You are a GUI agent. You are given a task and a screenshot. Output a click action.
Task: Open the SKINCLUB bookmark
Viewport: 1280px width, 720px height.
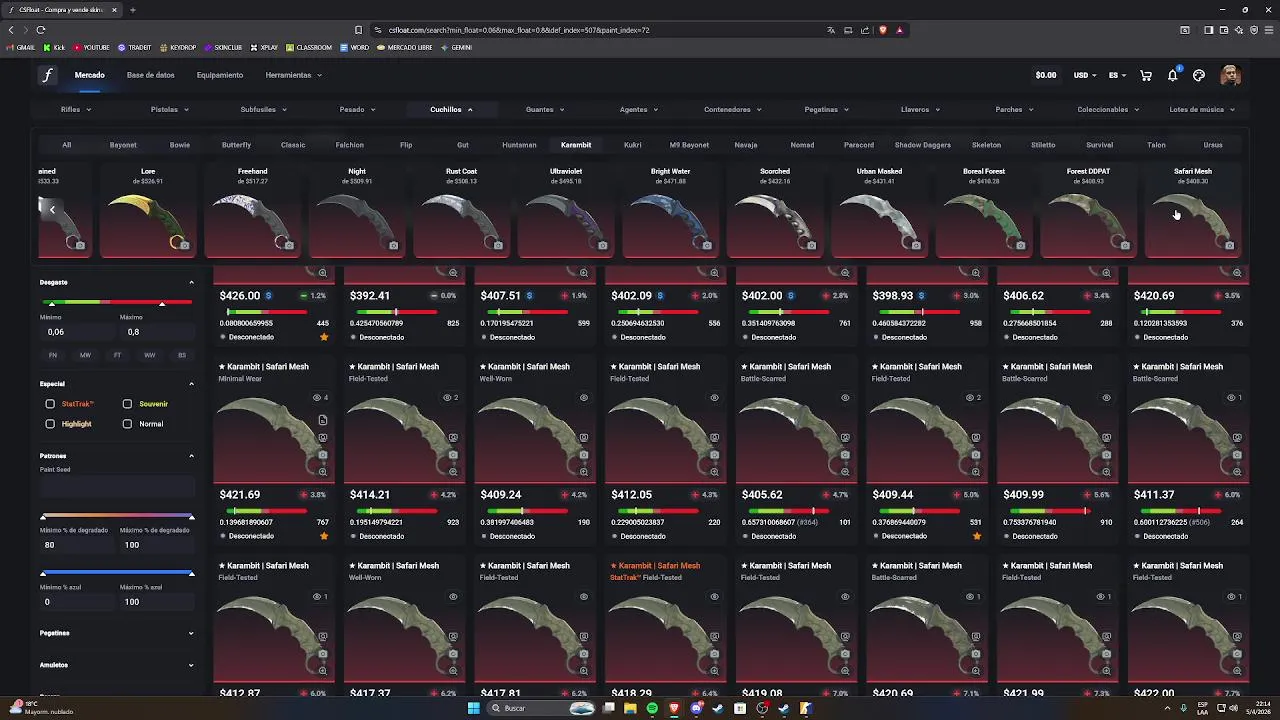[223, 47]
